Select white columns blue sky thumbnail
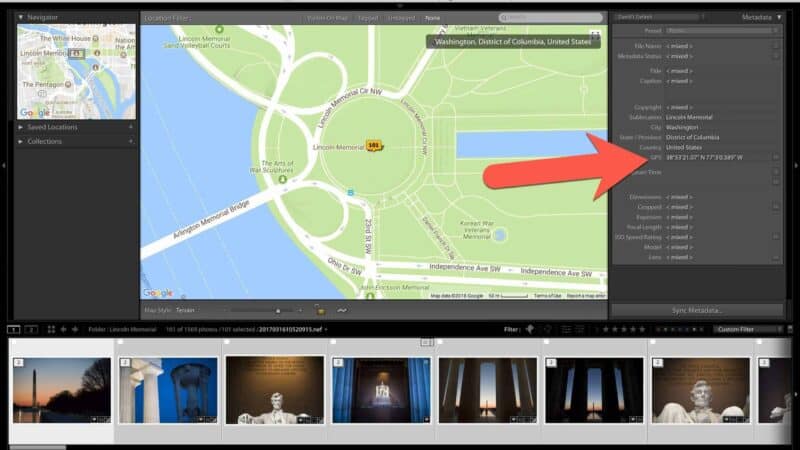The height and width of the screenshot is (450, 800). pyautogui.click(x=168, y=390)
